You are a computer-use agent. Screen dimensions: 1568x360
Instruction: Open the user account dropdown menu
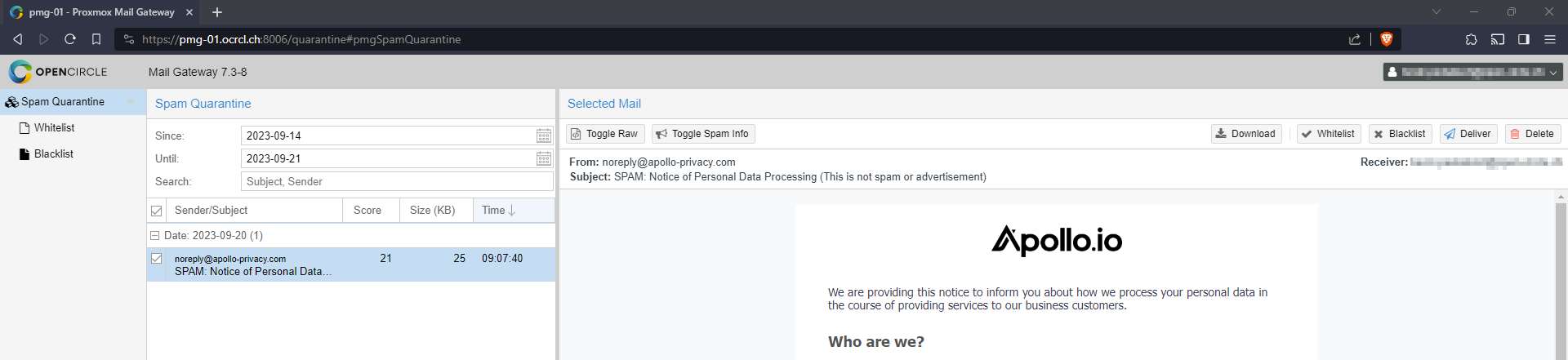pos(1472,72)
